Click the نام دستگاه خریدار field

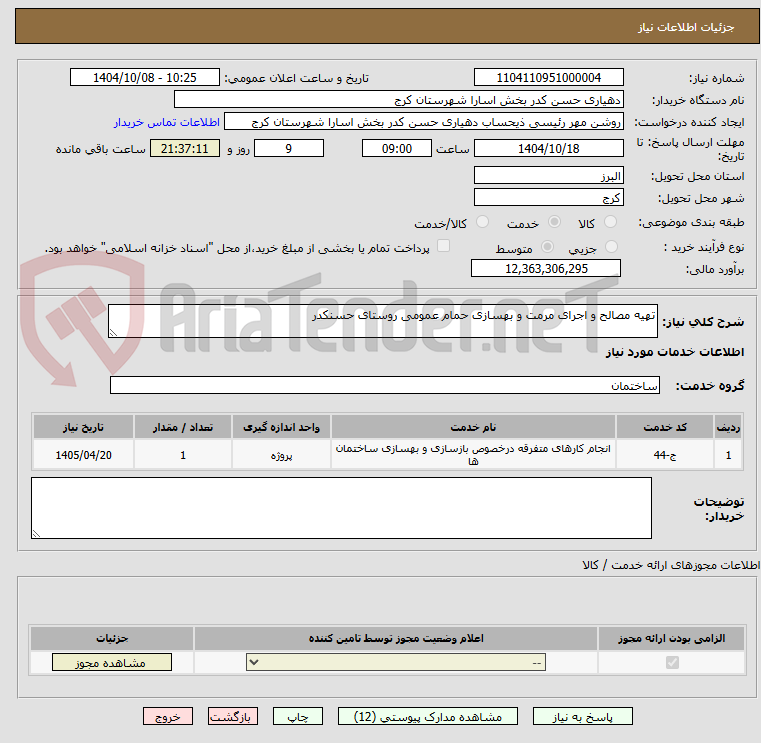point(398,100)
